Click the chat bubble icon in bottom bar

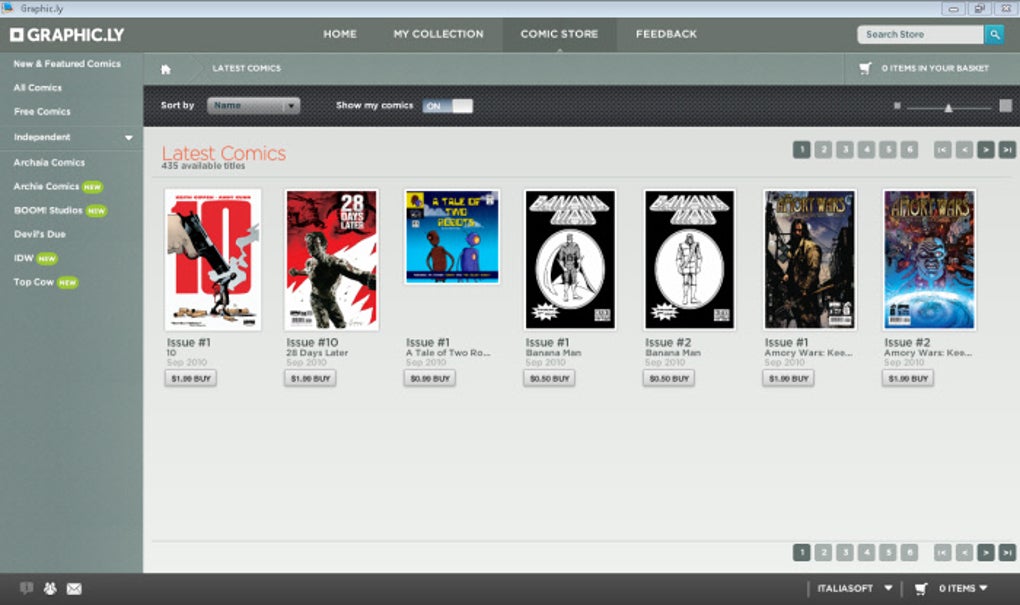point(26,588)
